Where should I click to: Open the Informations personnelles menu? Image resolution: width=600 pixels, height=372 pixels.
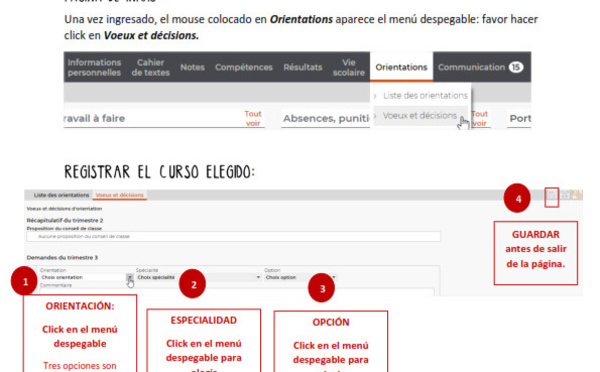pyautogui.click(x=94, y=67)
